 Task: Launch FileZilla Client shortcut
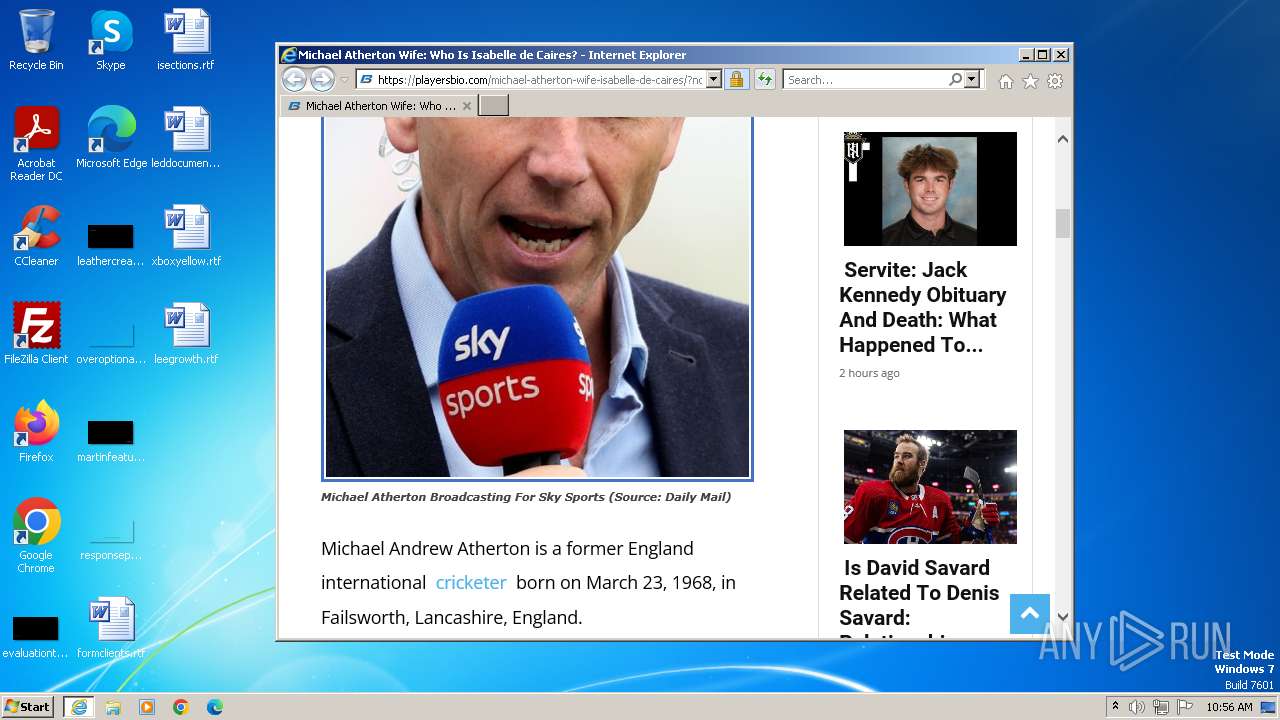pyautogui.click(x=36, y=334)
